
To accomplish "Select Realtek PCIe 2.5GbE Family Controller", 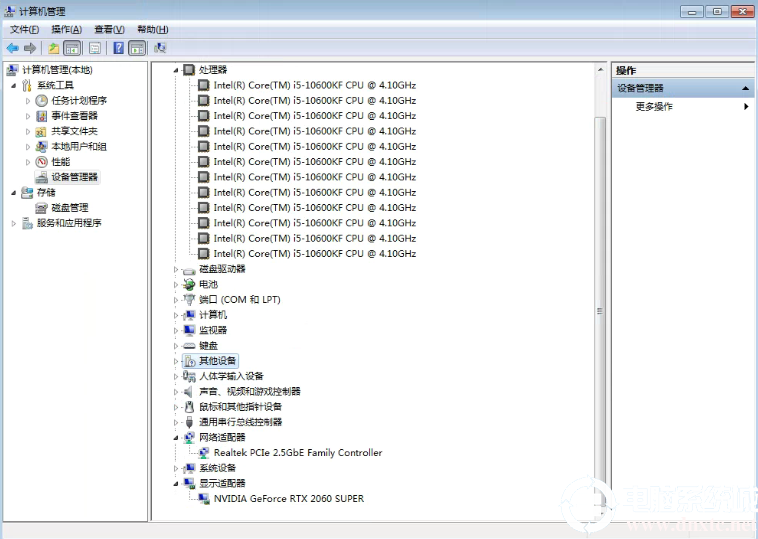I will click(x=298, y=452).
